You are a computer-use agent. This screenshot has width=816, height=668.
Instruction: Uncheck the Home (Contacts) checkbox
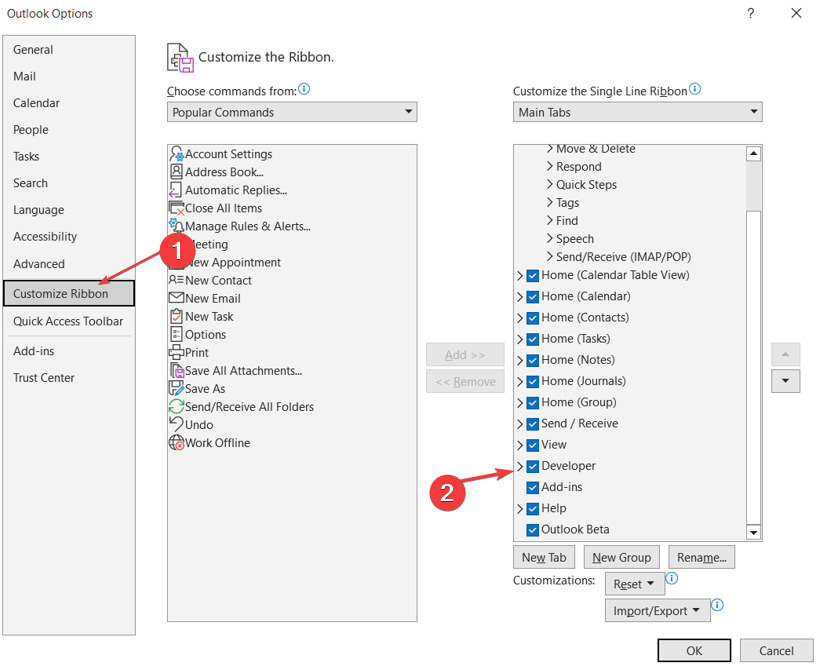(x=532, y=318)
